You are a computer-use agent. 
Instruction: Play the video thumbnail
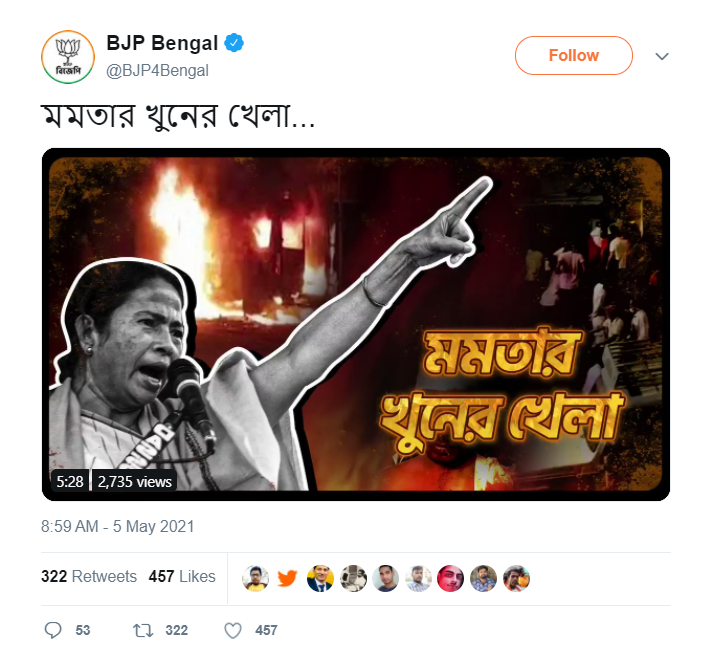[355, 324]
